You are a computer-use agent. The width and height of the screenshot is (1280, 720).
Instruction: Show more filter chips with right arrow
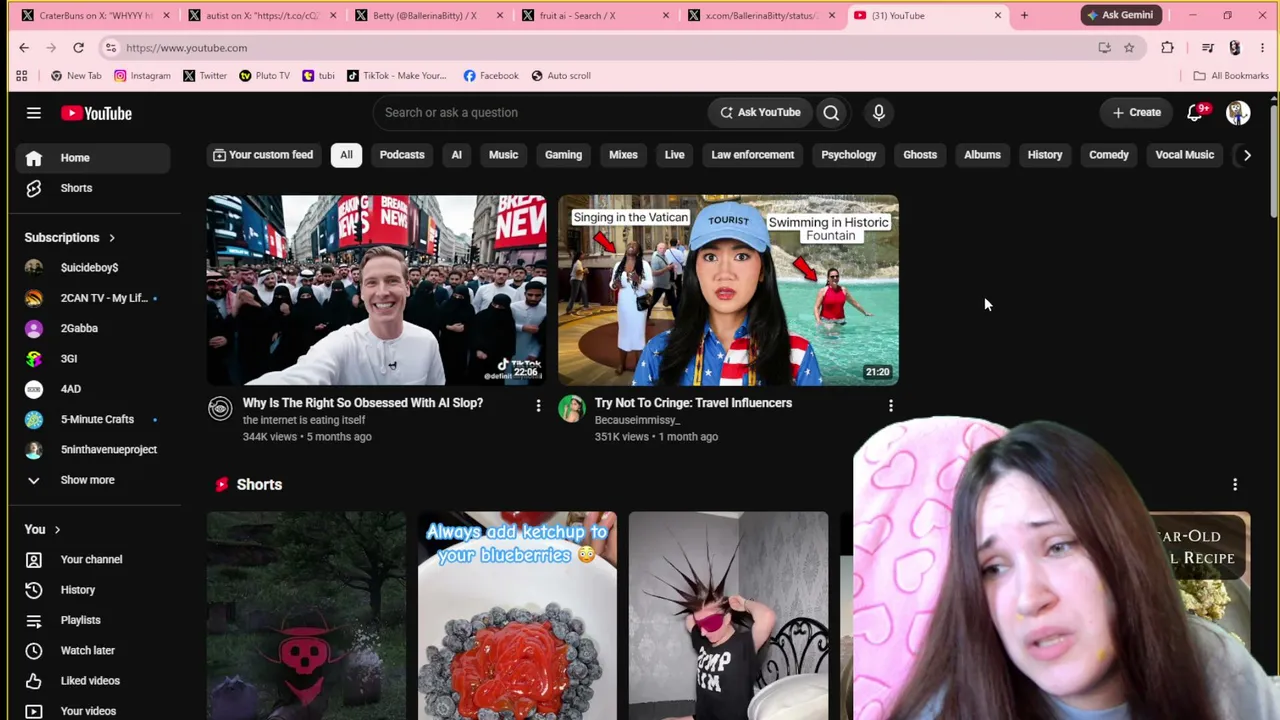pyautogui.click(x=1247, y=155)
